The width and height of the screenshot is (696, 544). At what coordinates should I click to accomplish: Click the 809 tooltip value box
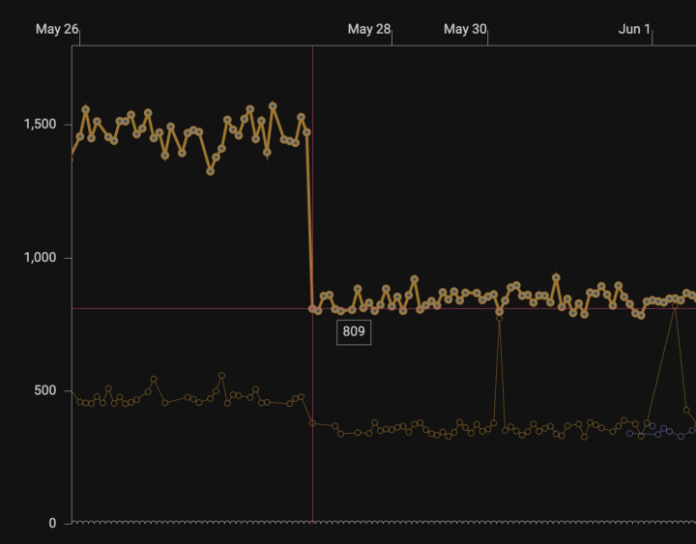point(354,331)
